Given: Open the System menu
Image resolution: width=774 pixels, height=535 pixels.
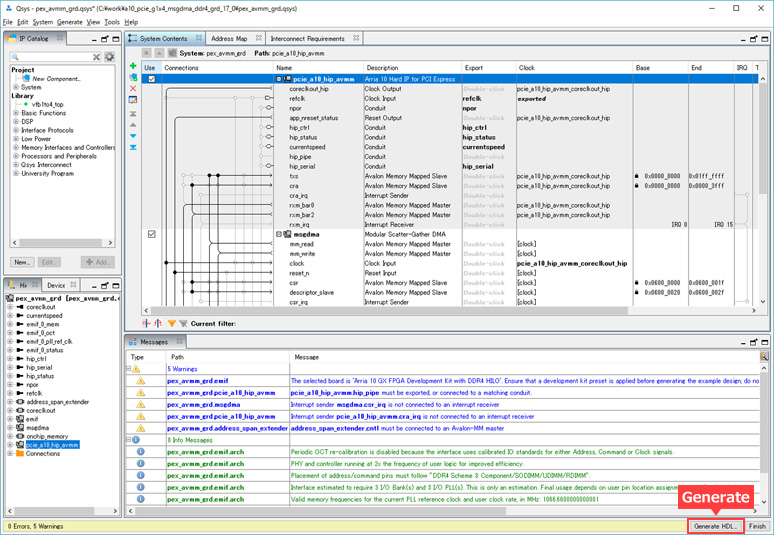Looking at the screenshot, I should pyautogui.click(x=42, y=22).
